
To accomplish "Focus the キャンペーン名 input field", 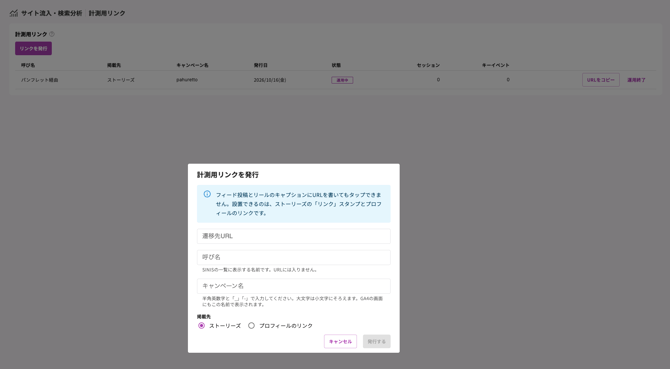I will (294, 286).
